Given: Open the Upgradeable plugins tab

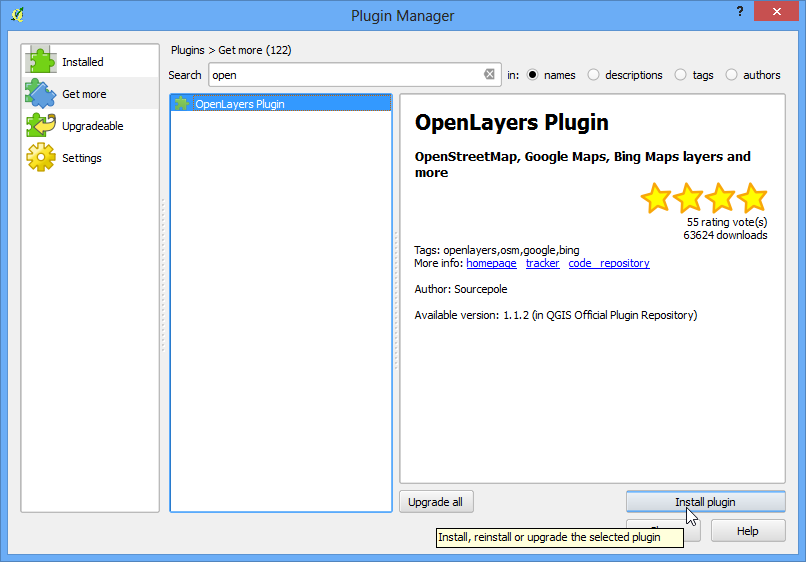Looking at the screenshot, I should 90,125.
